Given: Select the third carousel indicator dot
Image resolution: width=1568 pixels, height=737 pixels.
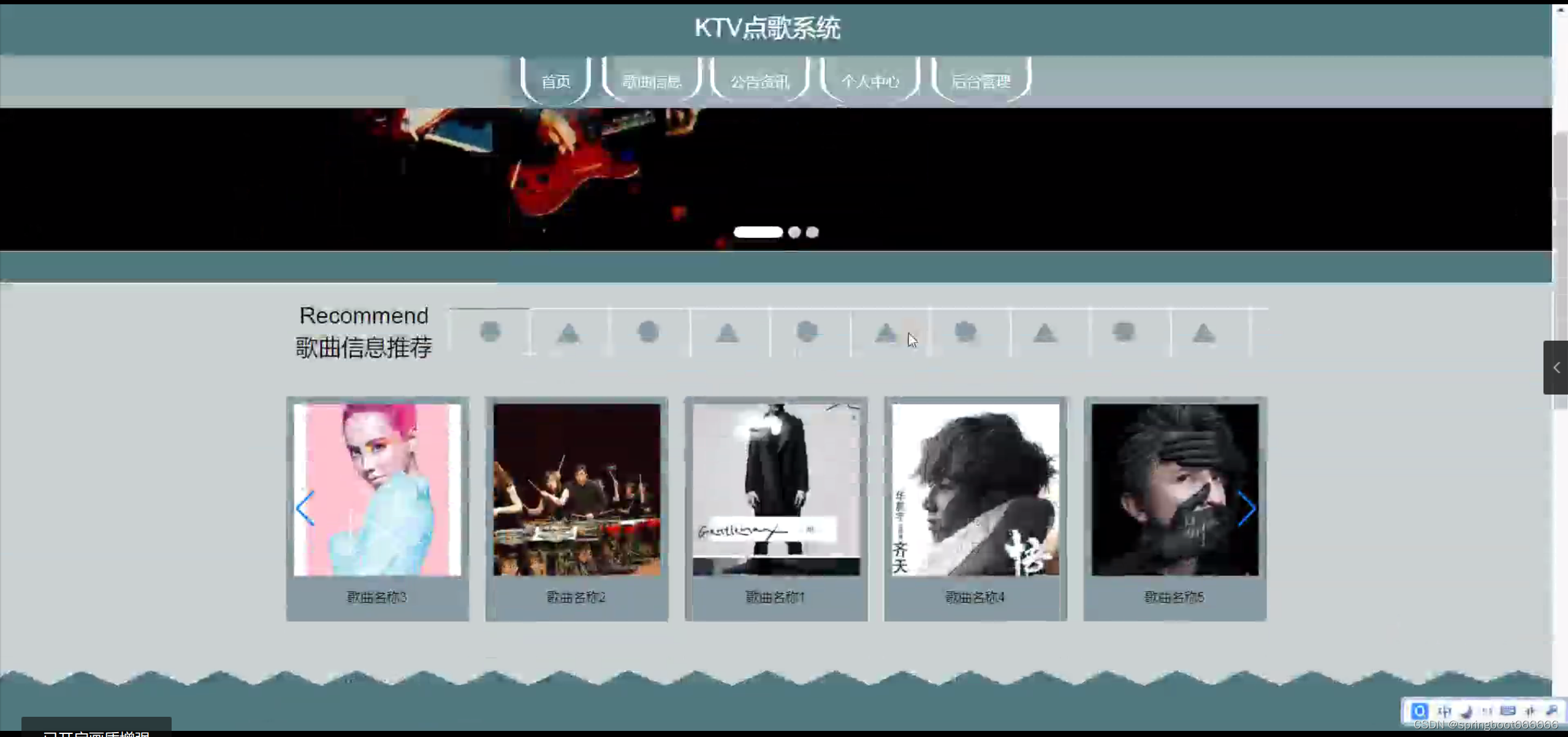Looking at the screenshot, I should click(812, 232).
